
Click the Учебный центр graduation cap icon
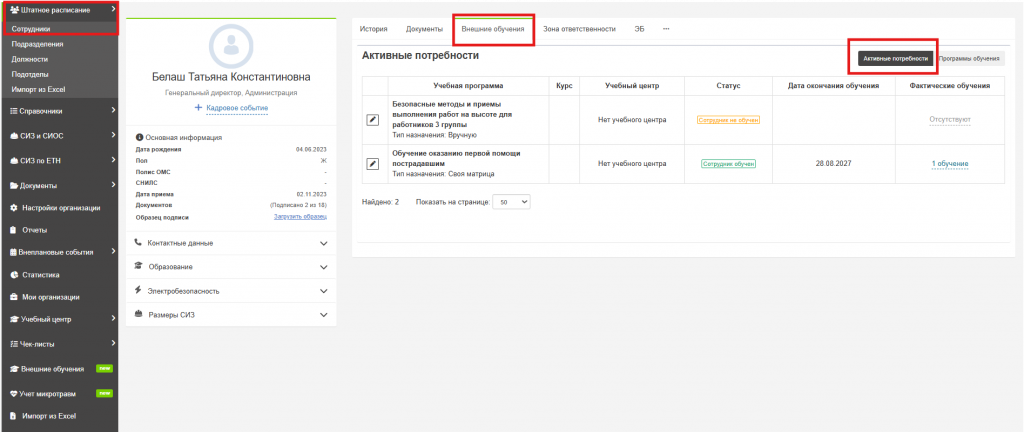[14, 319]
